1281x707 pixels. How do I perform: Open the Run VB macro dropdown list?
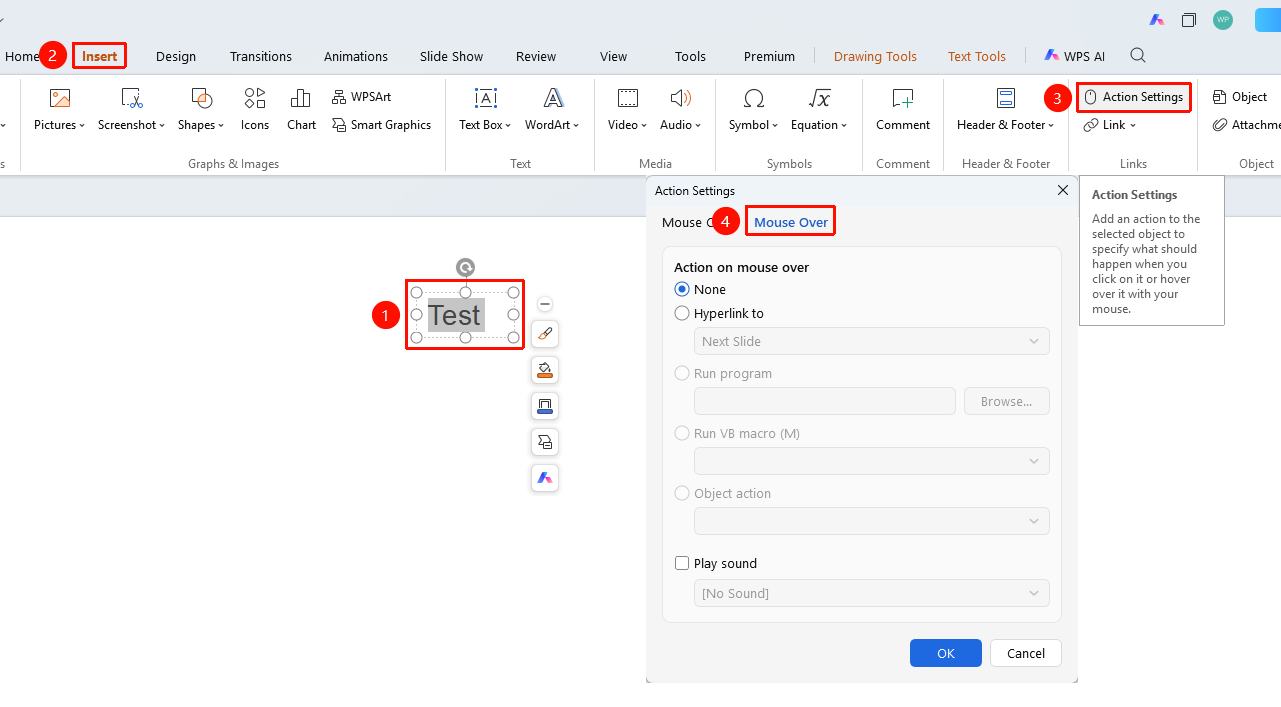872,461
